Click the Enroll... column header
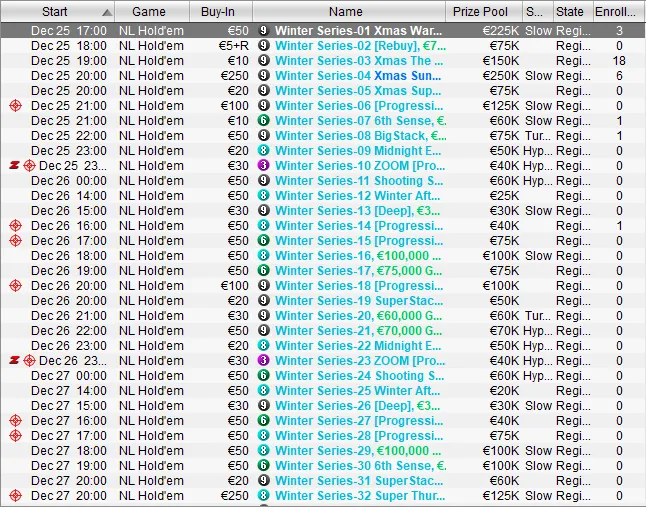646x507 pixels. tap(619, 12)
